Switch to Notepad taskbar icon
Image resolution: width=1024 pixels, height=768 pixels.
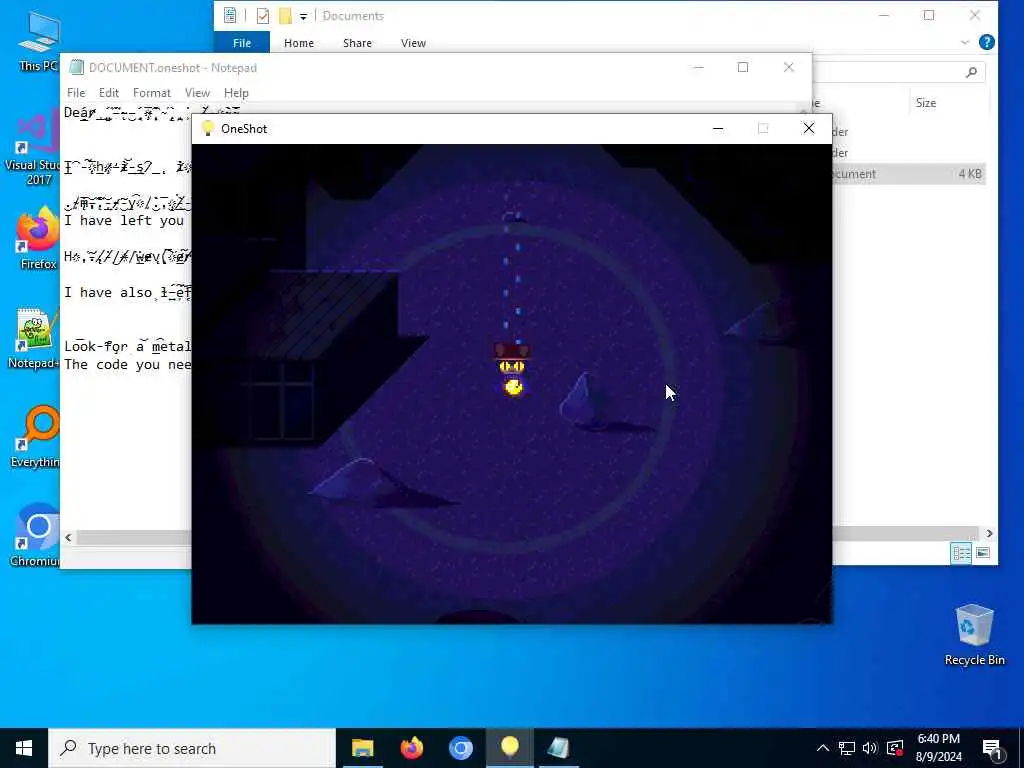pos(558,748)
